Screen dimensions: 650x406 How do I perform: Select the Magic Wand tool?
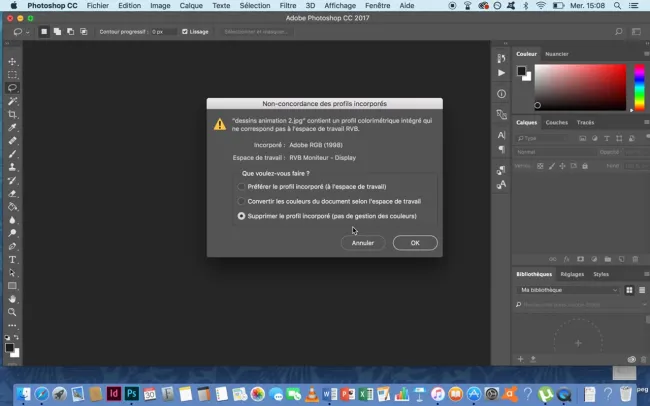click(12, 101)
